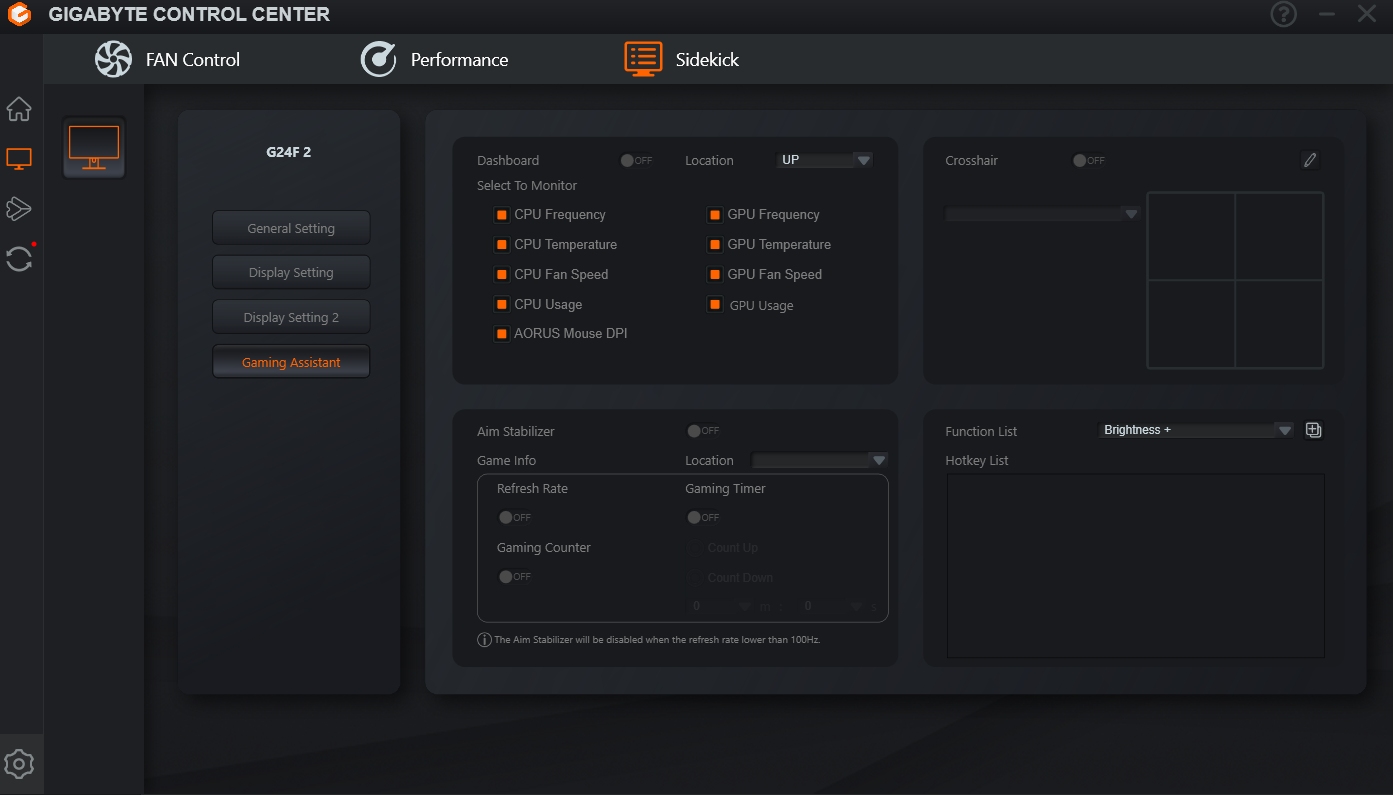Open the Display Setting 2 section
The width and height of the screenshot is (1393, 795).
point(291,317)
